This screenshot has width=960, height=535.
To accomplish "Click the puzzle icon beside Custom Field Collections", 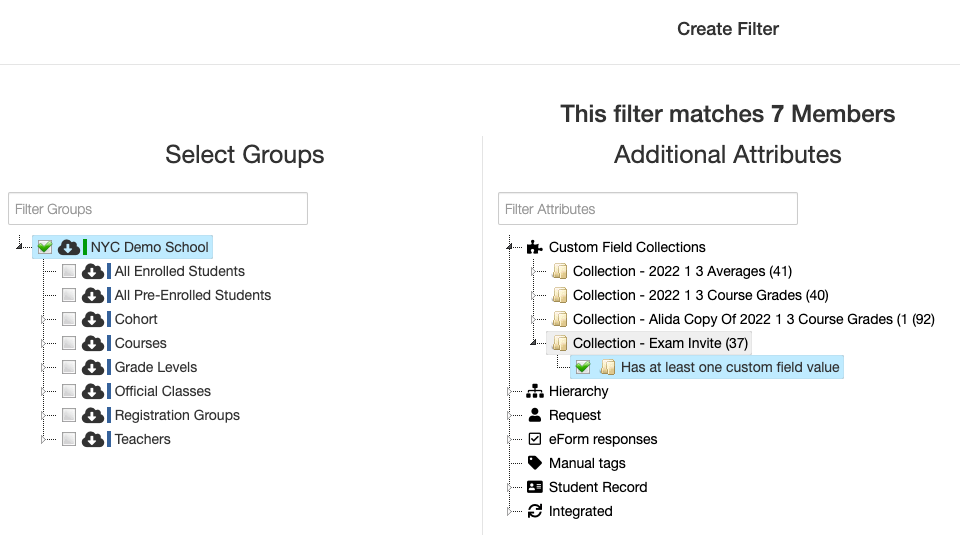I will [534, 247].
